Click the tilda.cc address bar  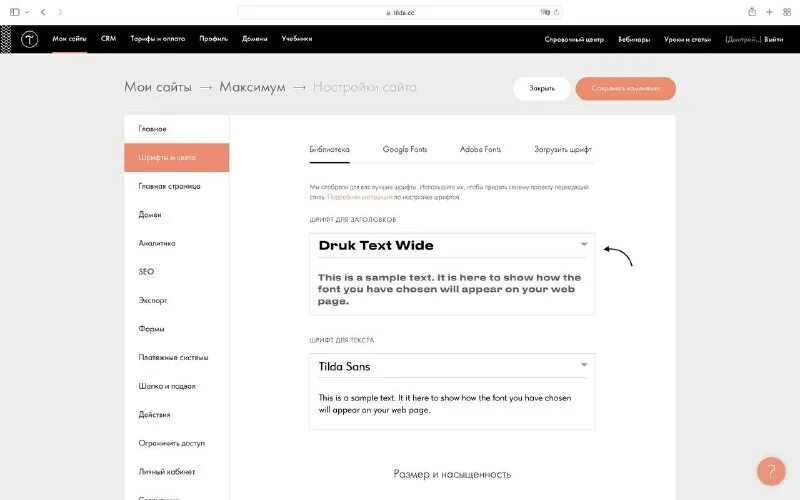point(400,12)
